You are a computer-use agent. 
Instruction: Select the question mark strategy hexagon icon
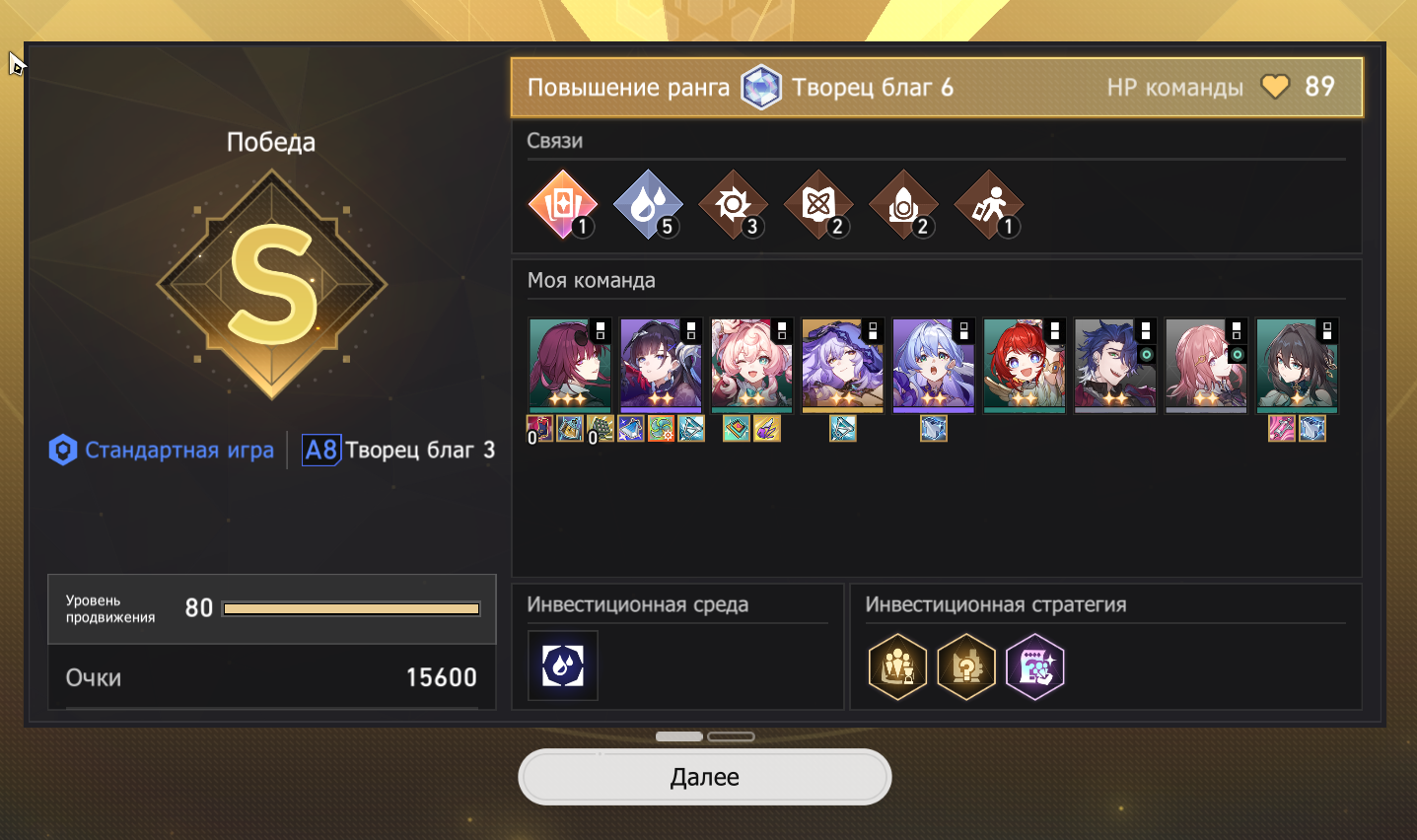pyautogui.click(x=966, y=667)
